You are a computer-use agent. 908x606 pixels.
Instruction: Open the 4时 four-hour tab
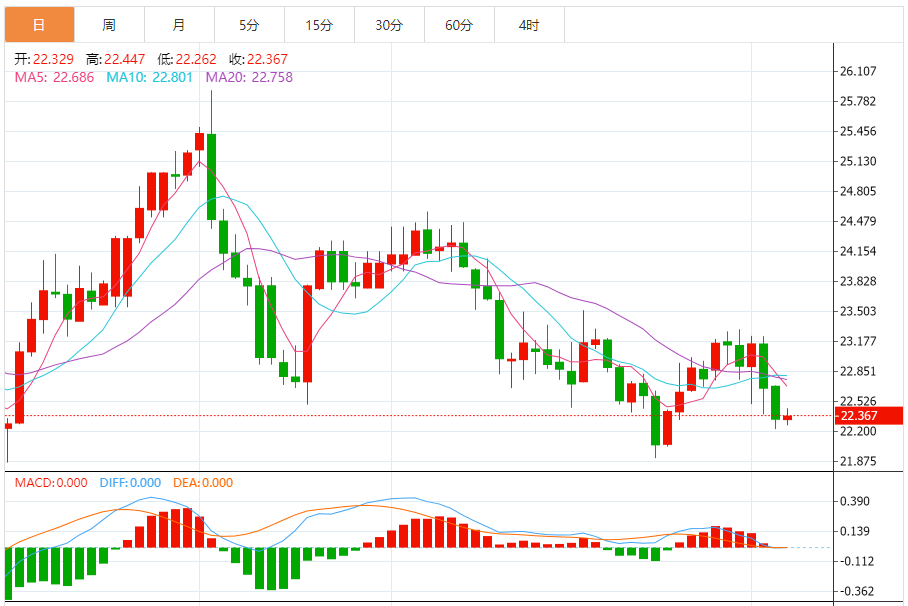(x=529, y=25)
